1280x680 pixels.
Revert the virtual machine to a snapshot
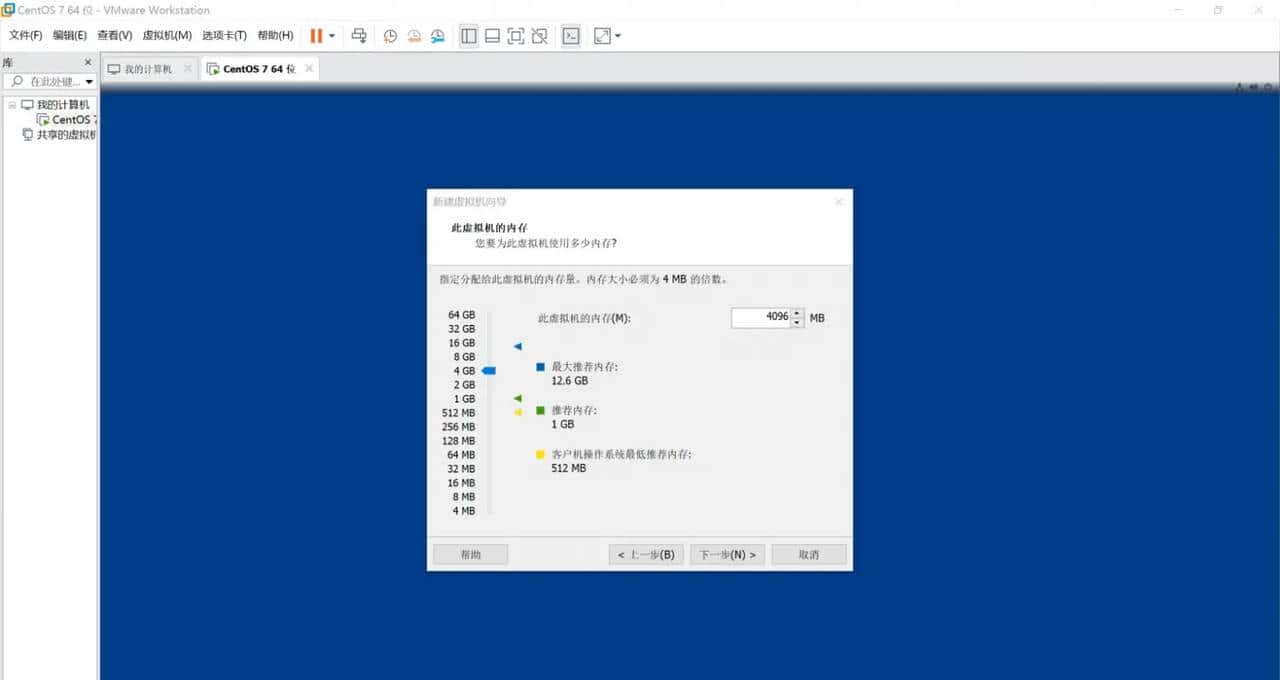pyautogui.click(x=413, y=35)
